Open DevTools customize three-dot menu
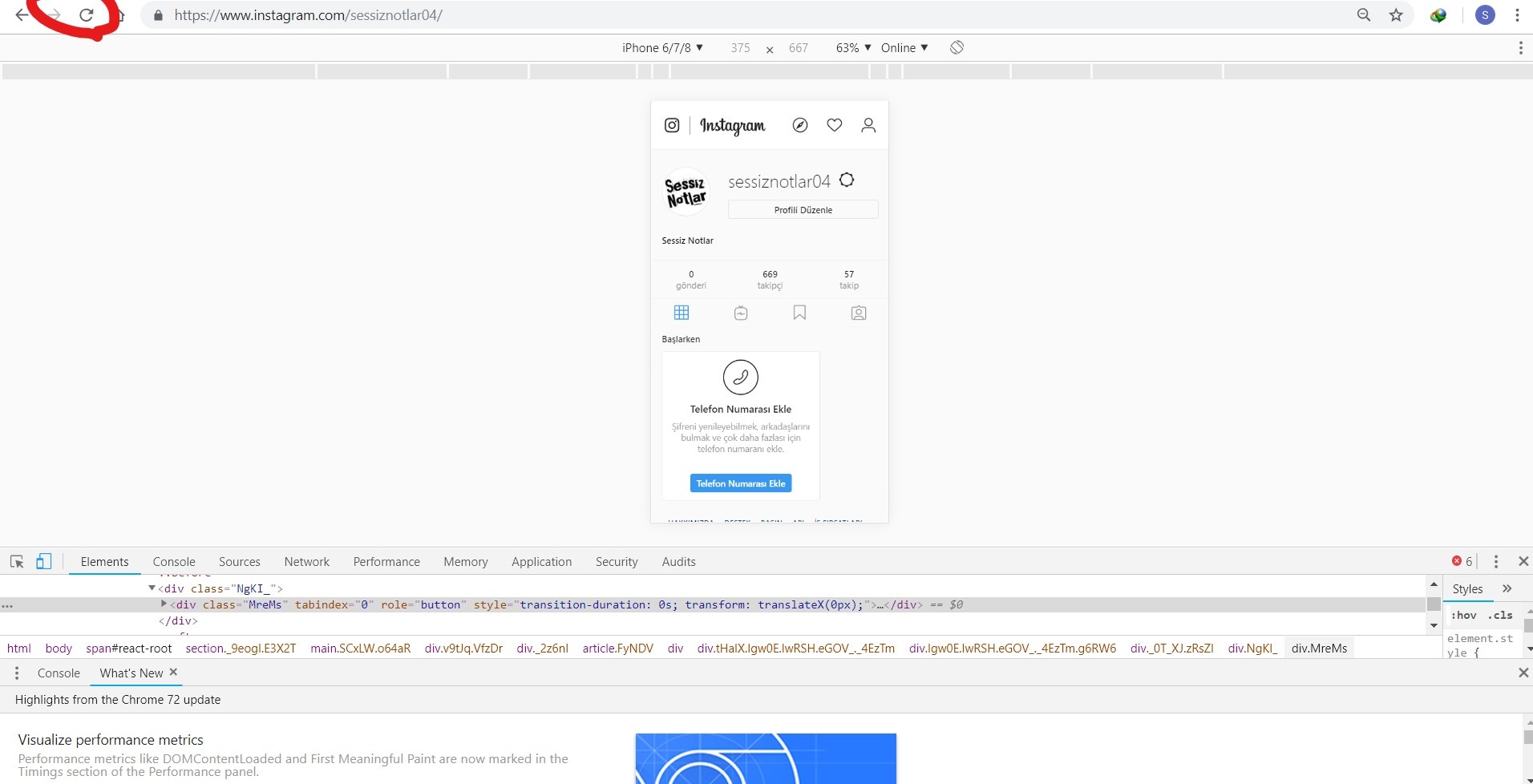Image resolution: width=1533 pixels, height=784 pixels. coord(1496,561)
